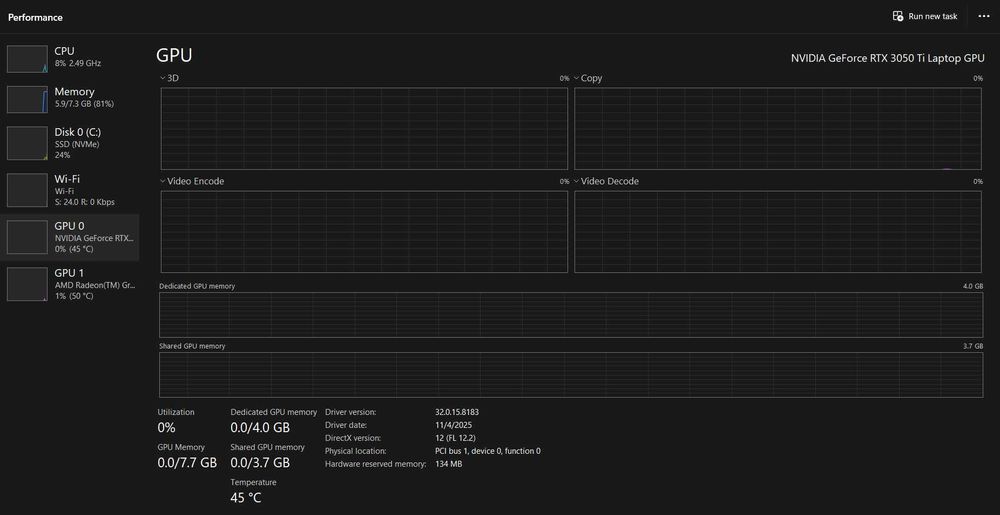
Task: Open the three-dot more options menu
Action: click(983, 17)
